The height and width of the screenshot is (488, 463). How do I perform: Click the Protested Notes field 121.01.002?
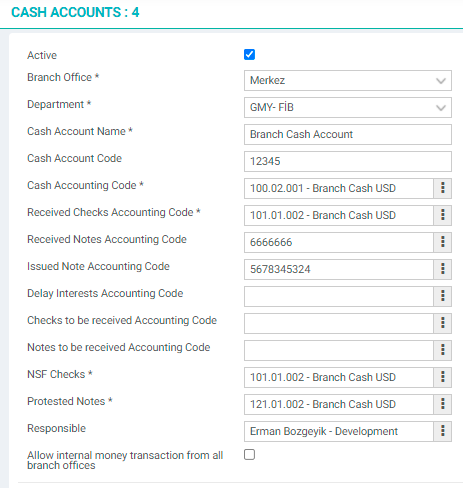(339, 404)
